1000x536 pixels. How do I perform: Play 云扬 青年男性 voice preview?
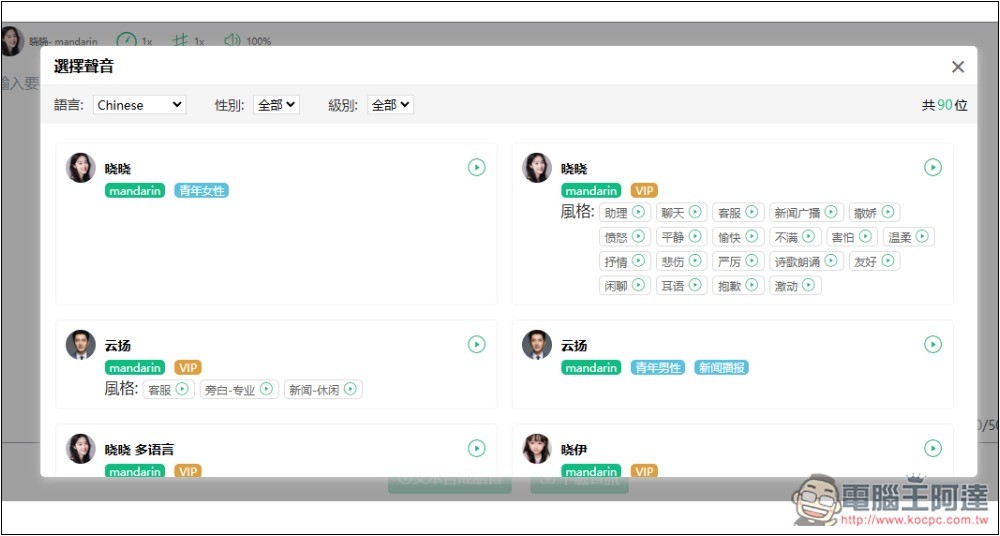coord(933,344)
